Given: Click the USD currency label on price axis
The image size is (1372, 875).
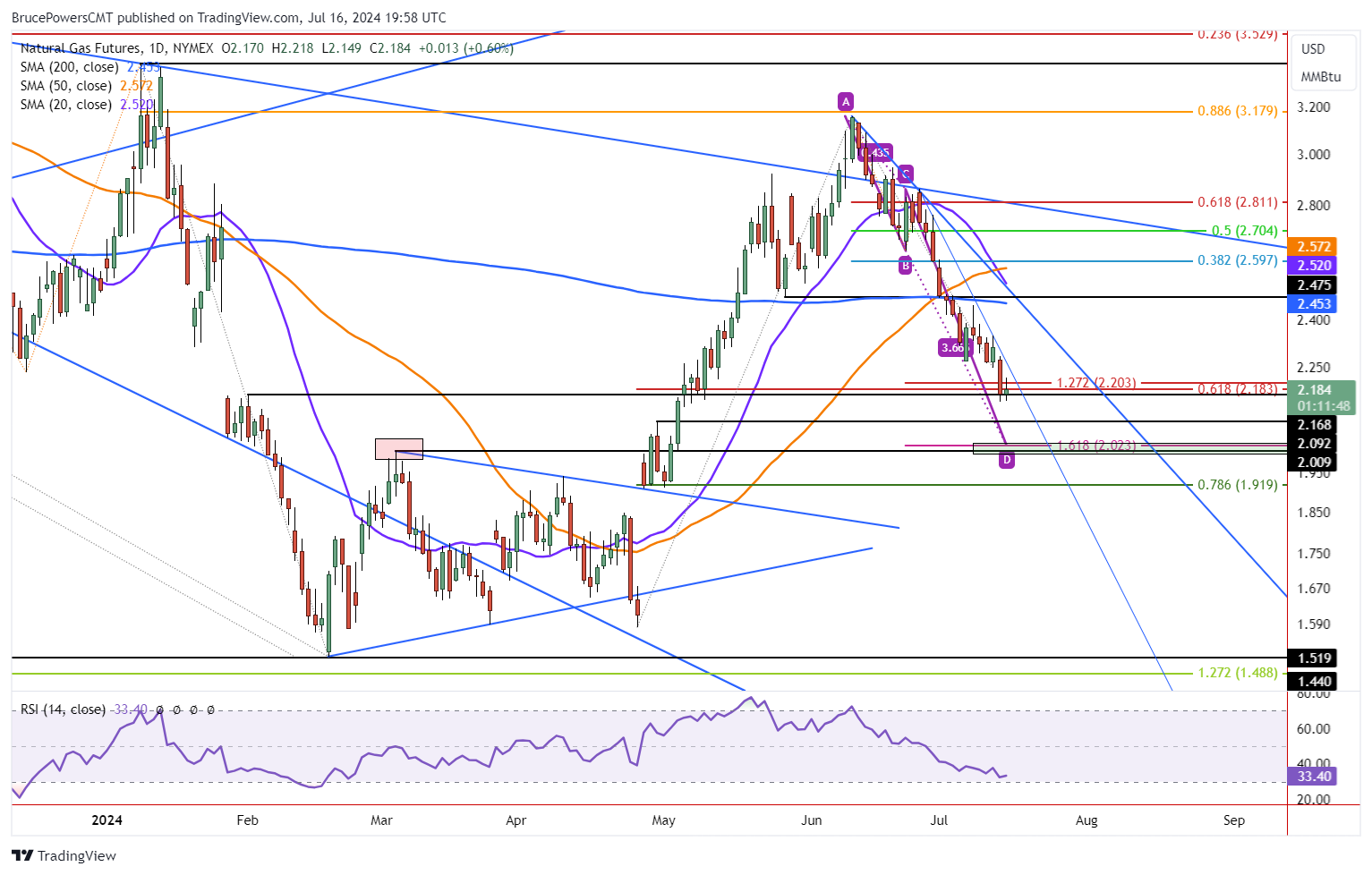Looking at the screenshot, I should tap(1313, 49).
